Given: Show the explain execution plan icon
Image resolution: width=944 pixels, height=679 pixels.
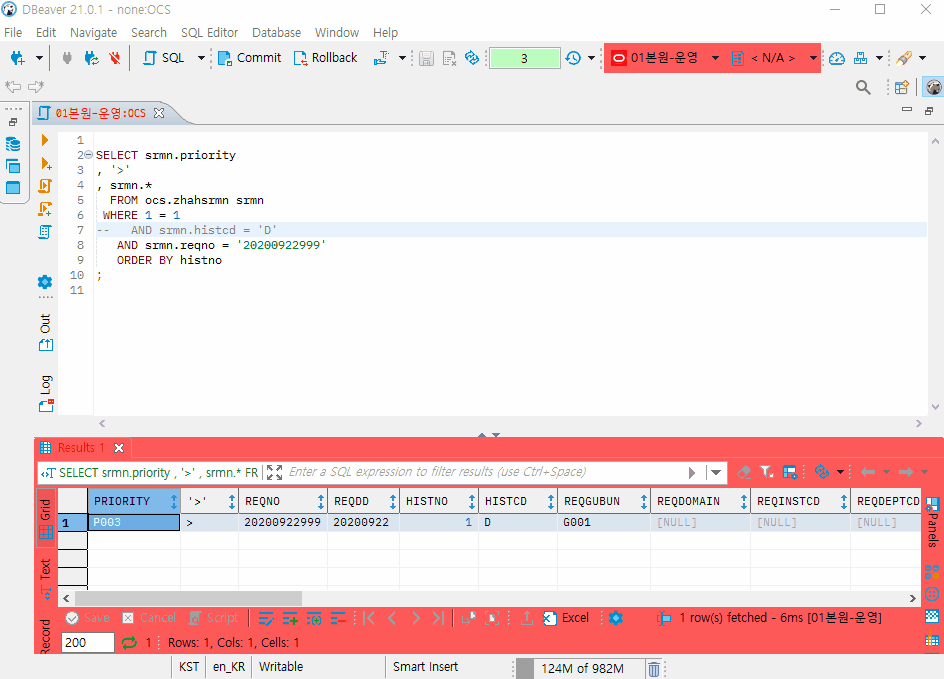Looking at the screenshot, I should click(x=45, y=232).
